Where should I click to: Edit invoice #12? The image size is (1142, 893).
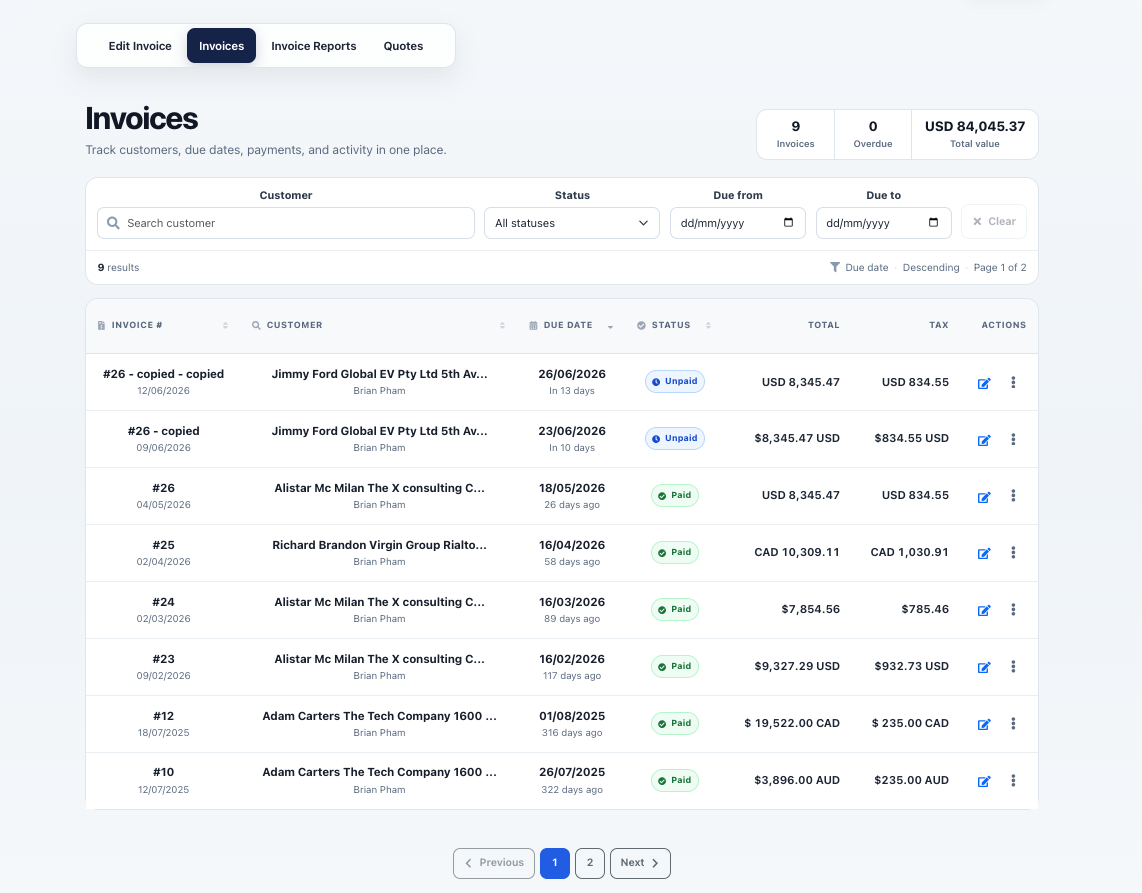984,724
